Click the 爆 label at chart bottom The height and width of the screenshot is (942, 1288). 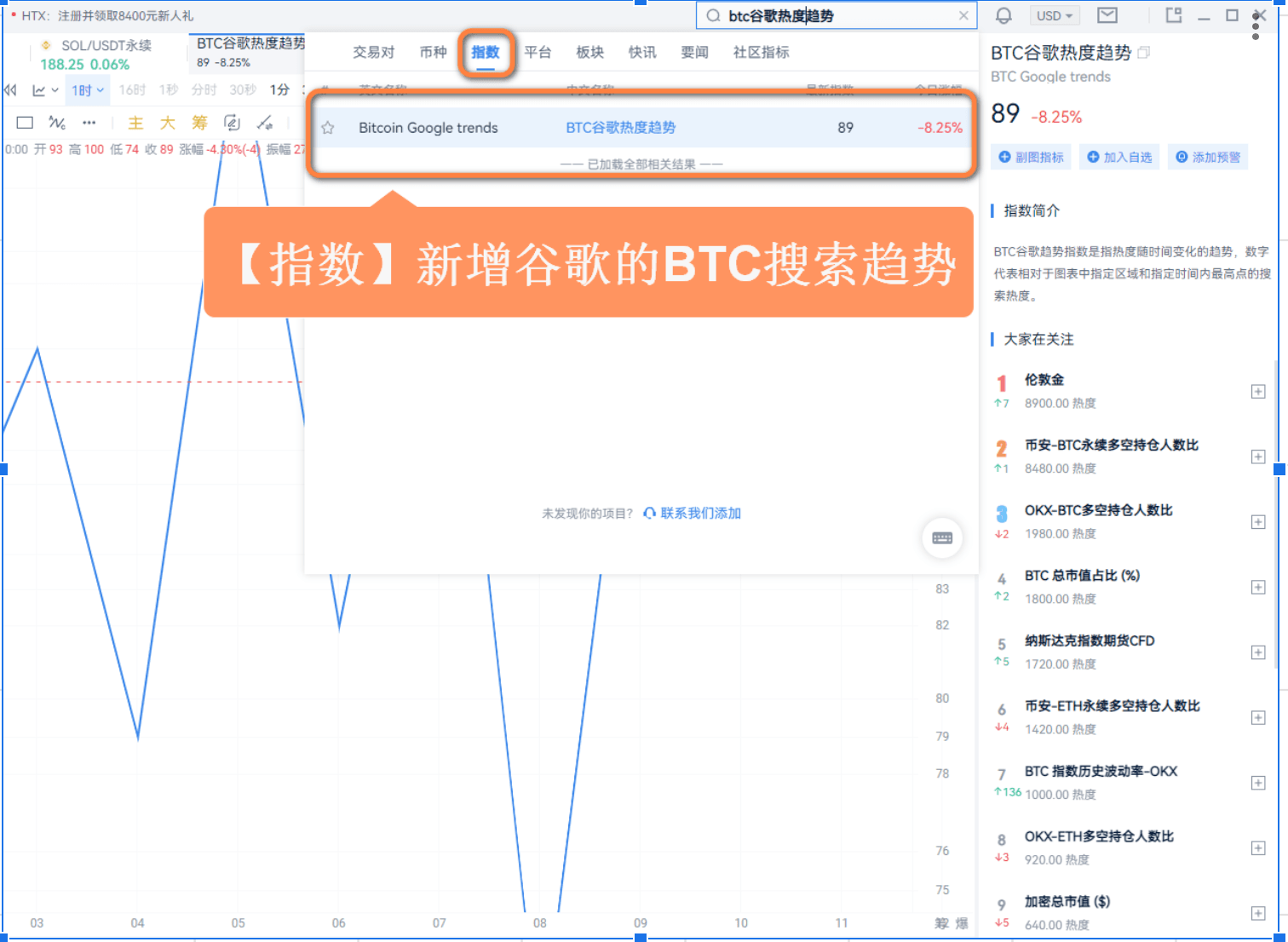[x=962, y=923]
